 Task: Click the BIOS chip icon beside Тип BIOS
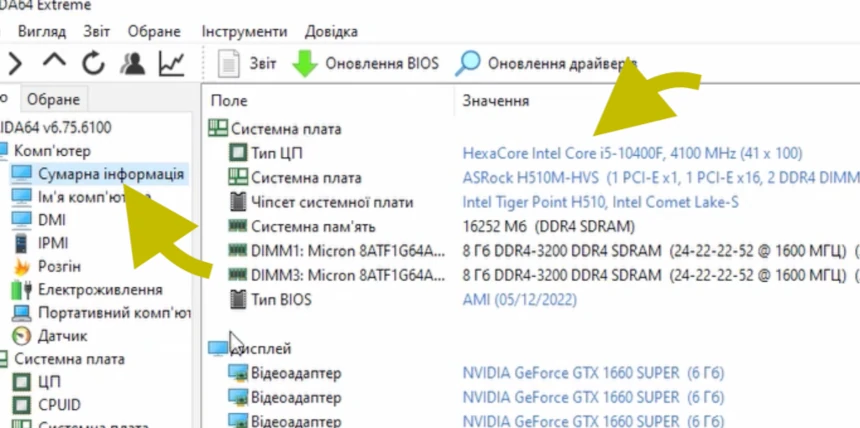pos(238,300)
